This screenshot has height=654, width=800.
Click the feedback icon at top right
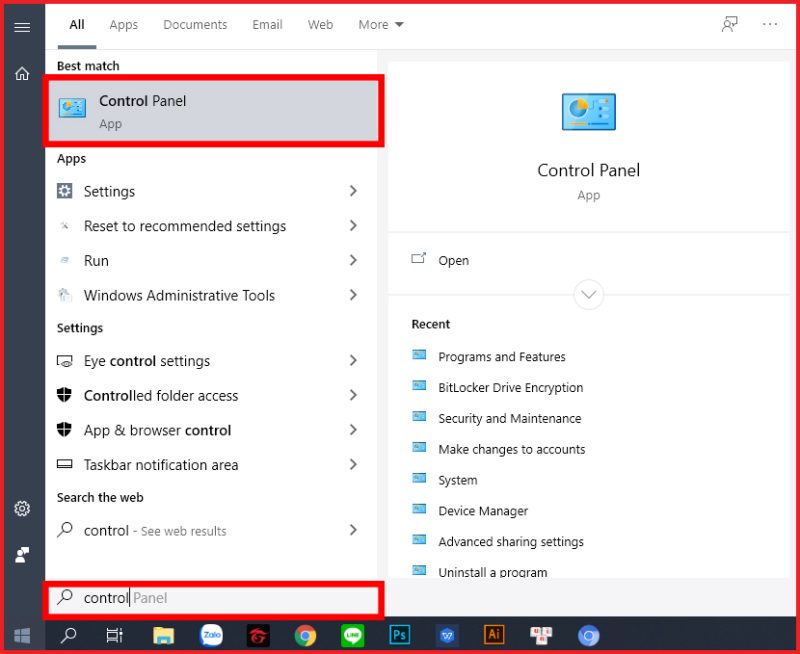pos(730,25)
